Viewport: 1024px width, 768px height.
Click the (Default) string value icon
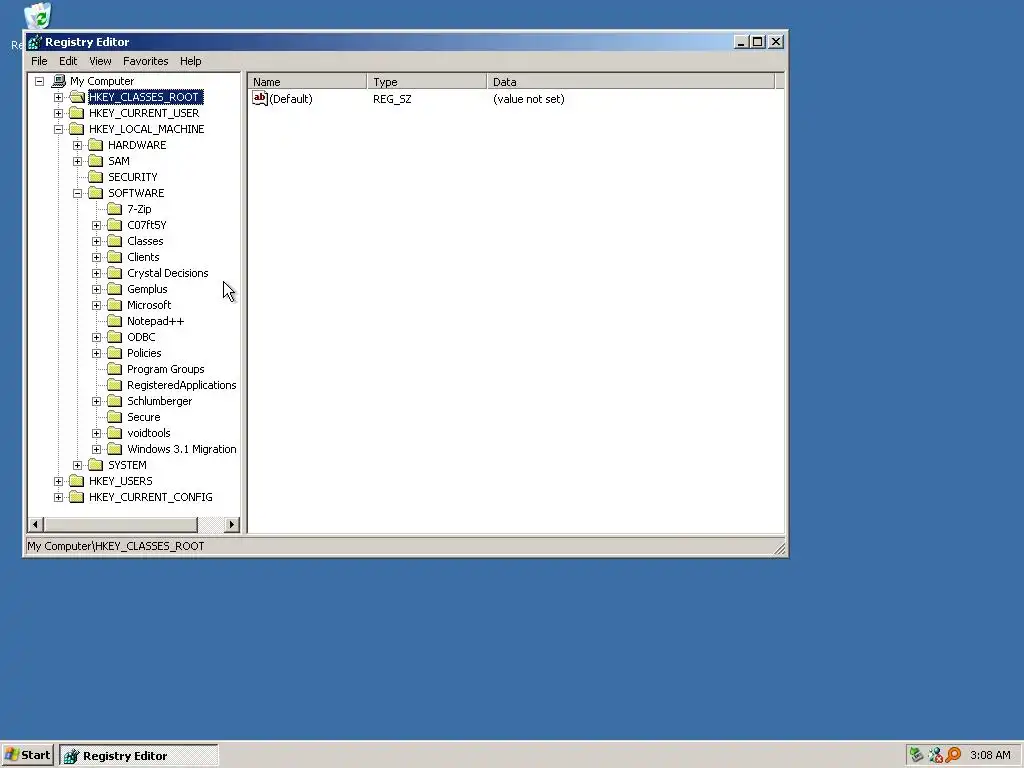click(260, 99)
